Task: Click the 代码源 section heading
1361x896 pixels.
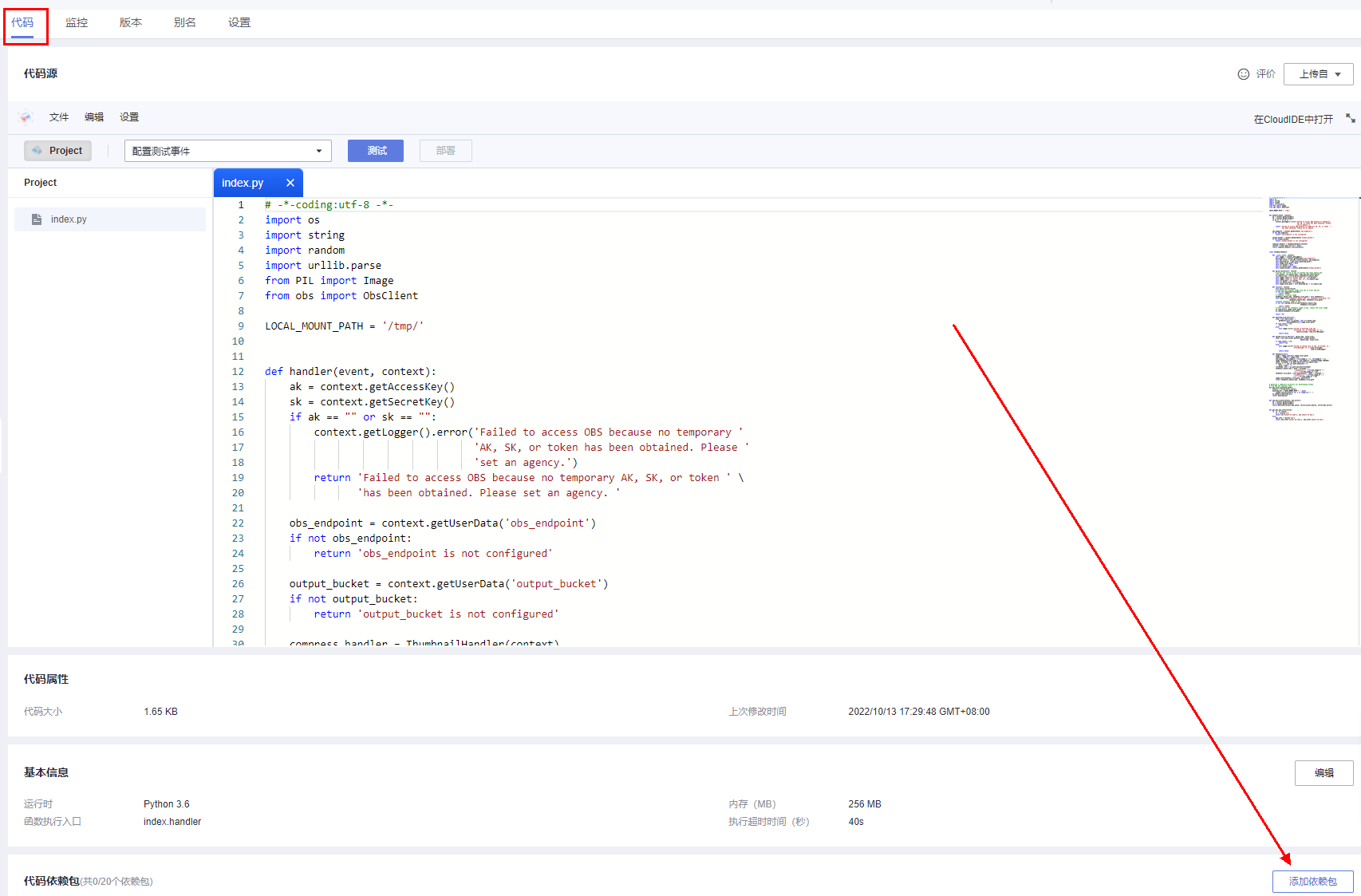Action: coord(41,73)
